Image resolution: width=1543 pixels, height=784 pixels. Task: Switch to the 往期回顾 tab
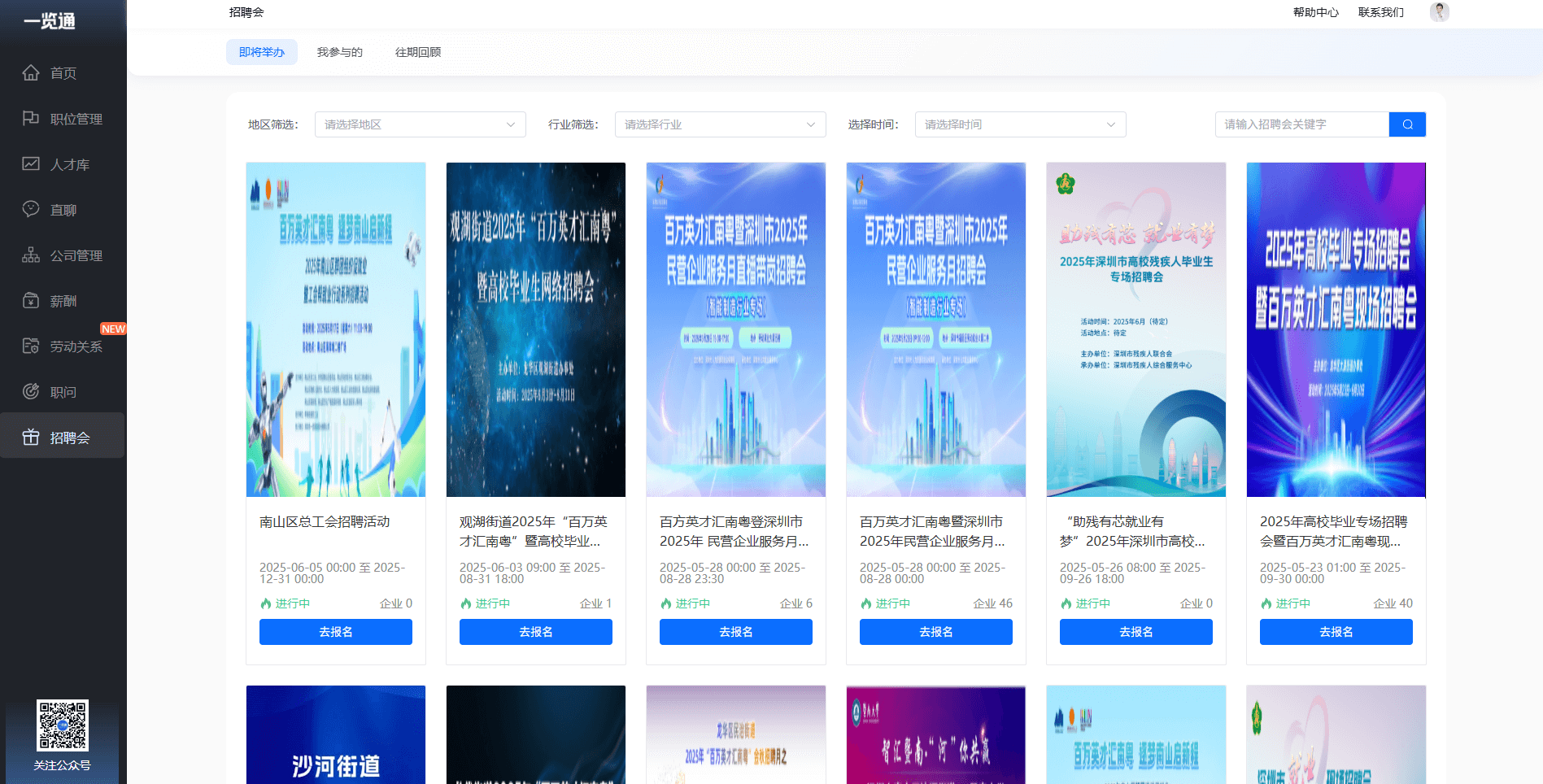click(418, 52)
